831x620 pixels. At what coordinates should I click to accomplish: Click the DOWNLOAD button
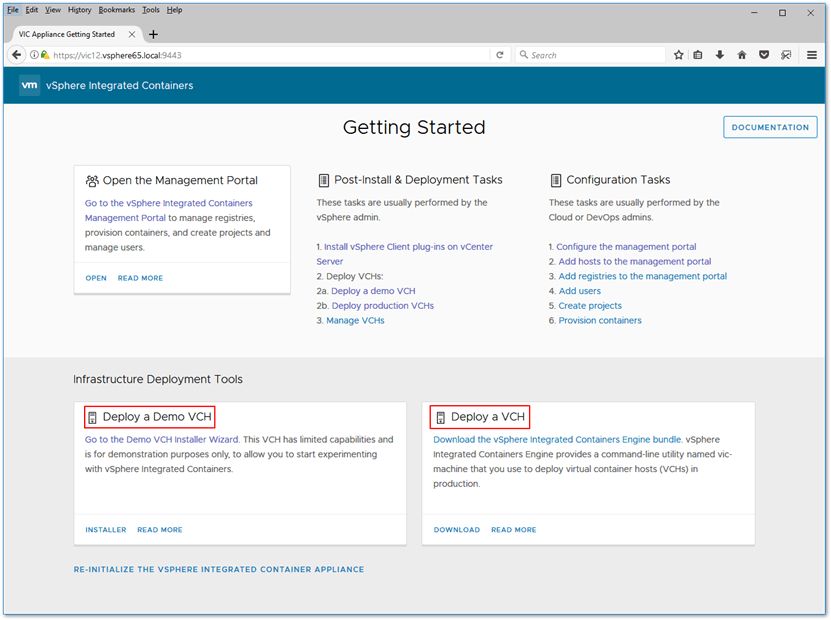pos(457,530)
